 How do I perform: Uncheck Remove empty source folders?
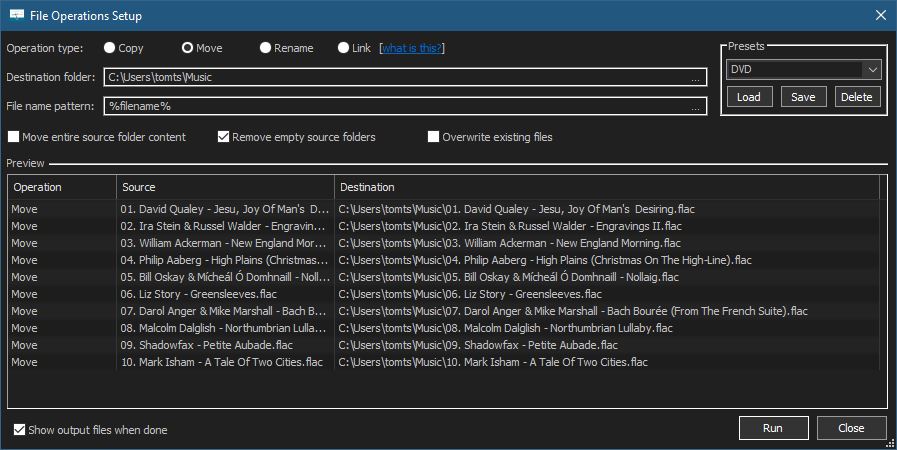click(x=224, y=137)
